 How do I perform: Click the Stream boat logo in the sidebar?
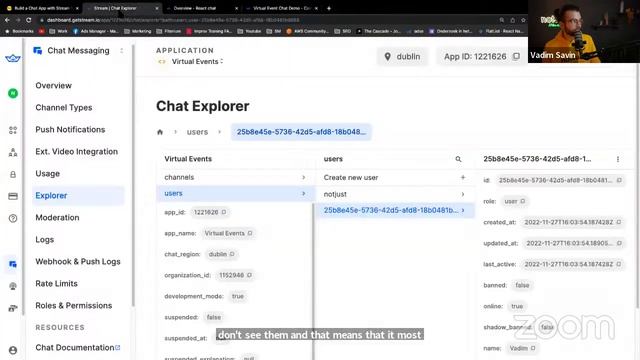(x=13, y=58)
